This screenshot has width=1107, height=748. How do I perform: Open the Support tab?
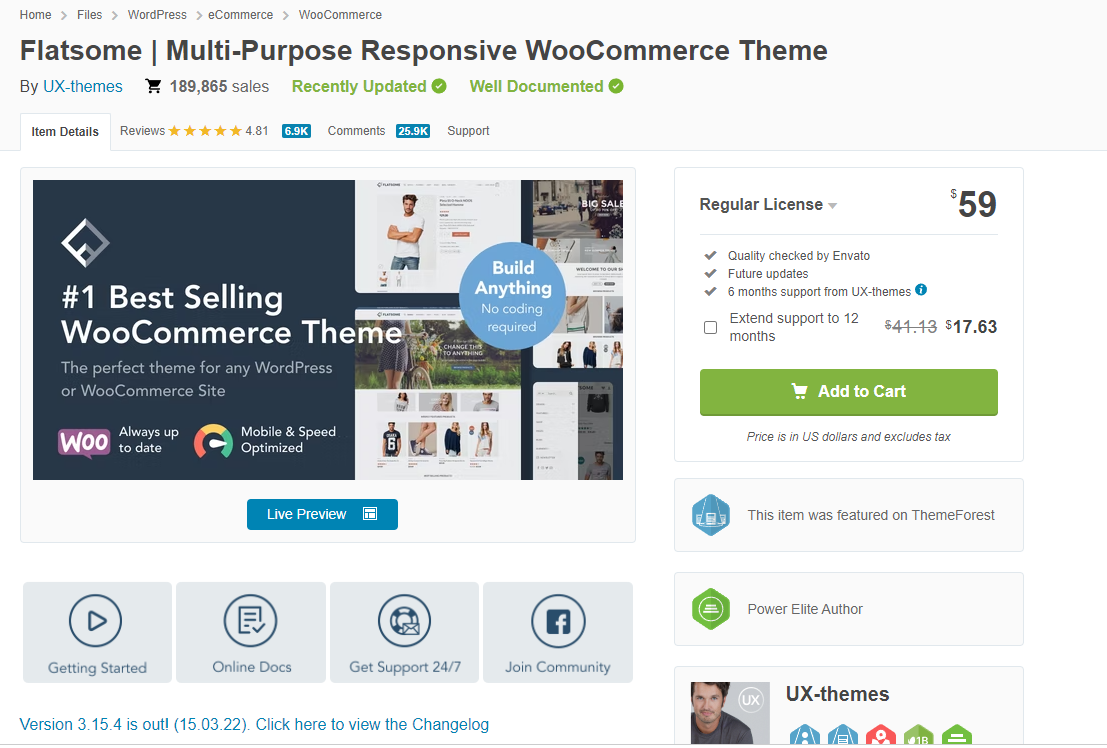468,131
